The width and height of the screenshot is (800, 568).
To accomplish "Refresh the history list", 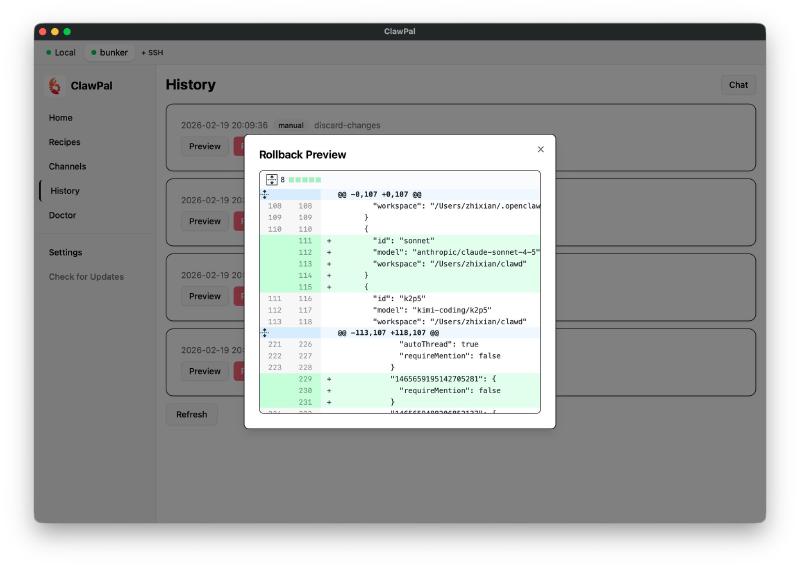I will [191, 415].
